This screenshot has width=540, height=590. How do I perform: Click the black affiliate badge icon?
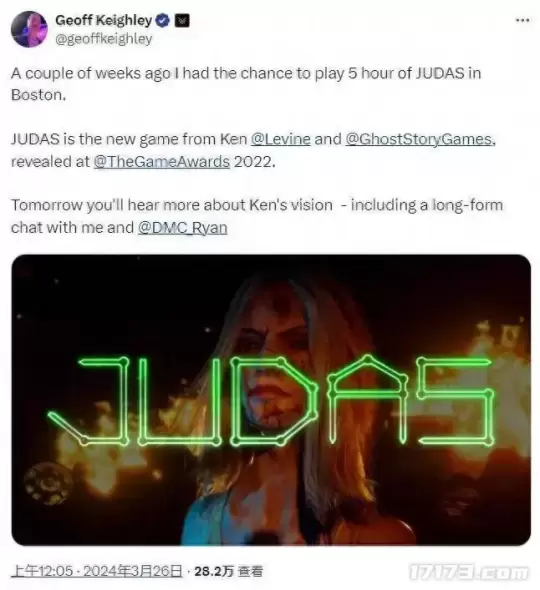(182, 20)
